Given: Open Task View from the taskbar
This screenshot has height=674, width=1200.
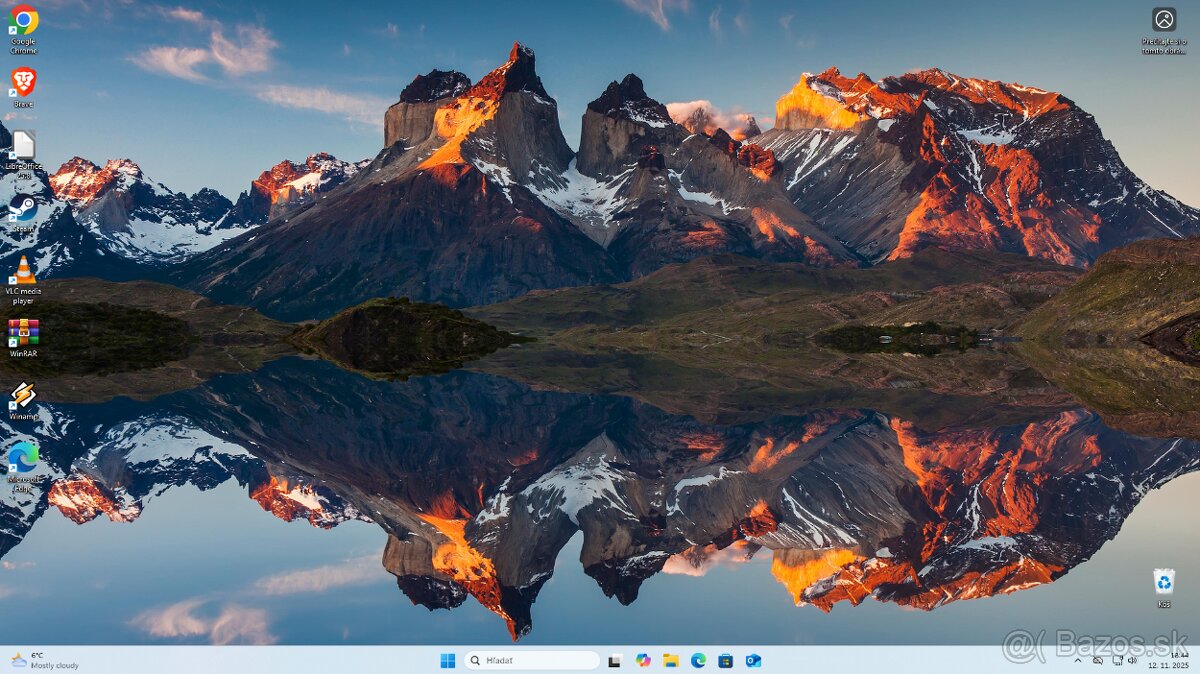Looking at the screenshot, I should (x=615, y=661).
